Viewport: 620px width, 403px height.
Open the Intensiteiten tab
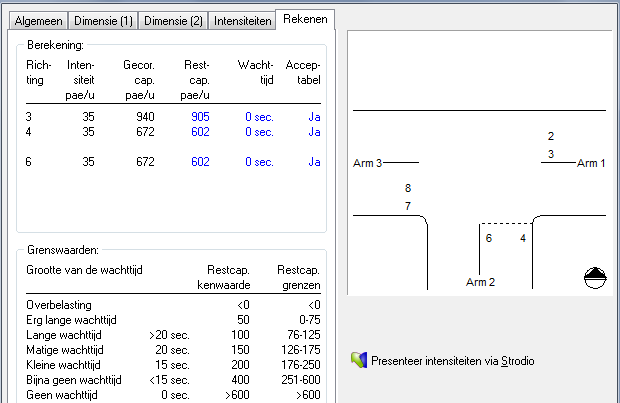[242, 21]
